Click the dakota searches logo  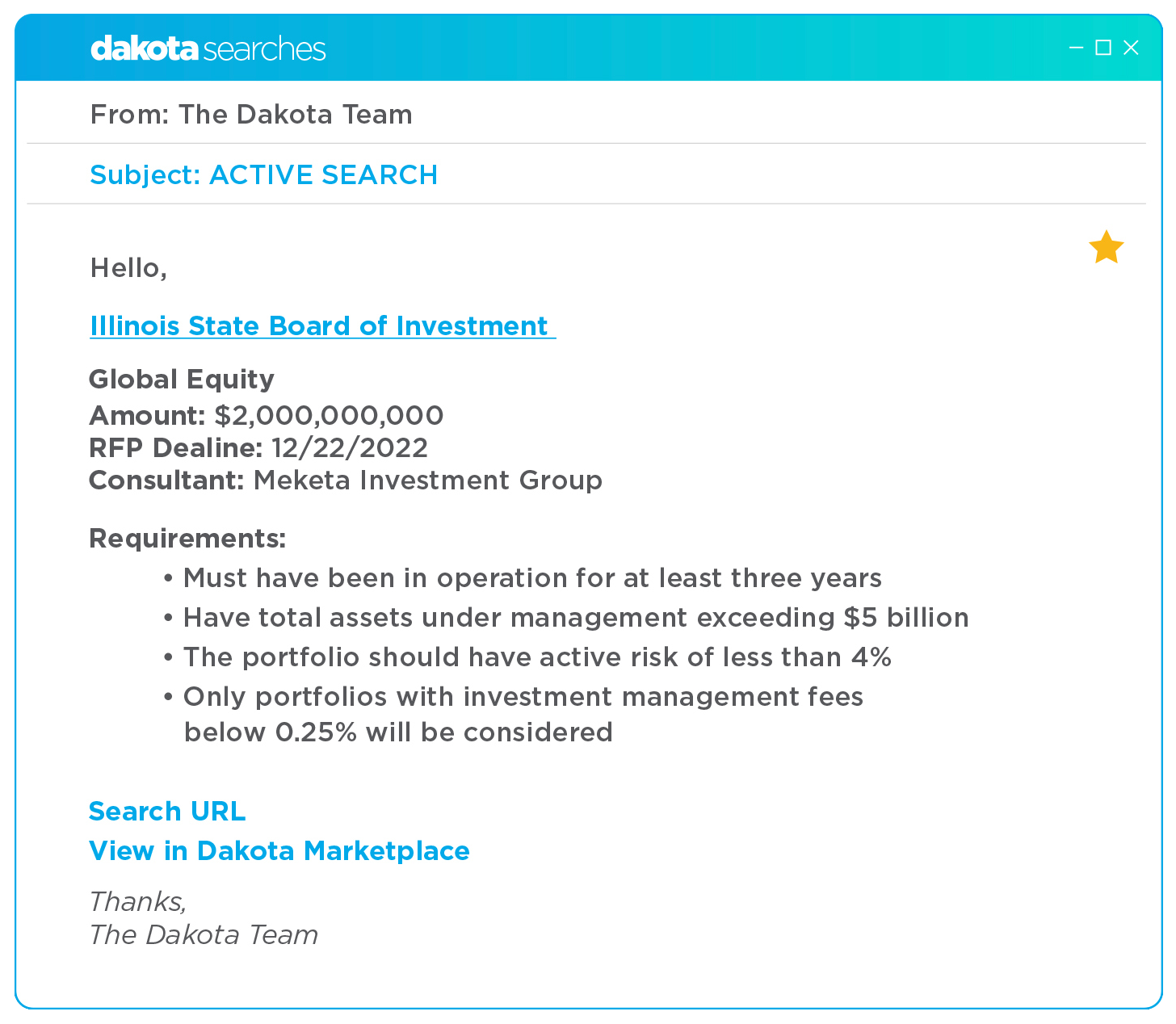click(x=208, y=48)
